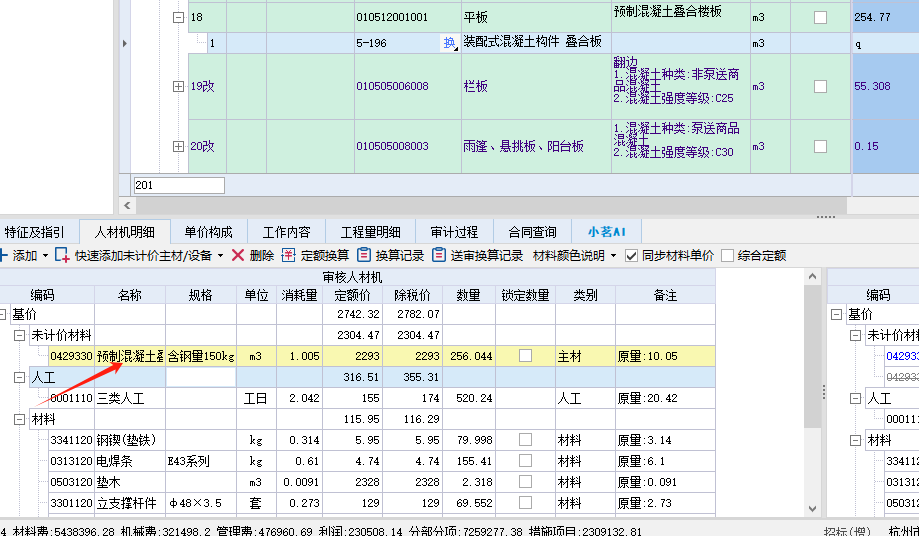The height and width of the screenshot is (536, 919).
Task: Click the 消耗里 column header
Action: pos(299,295)
